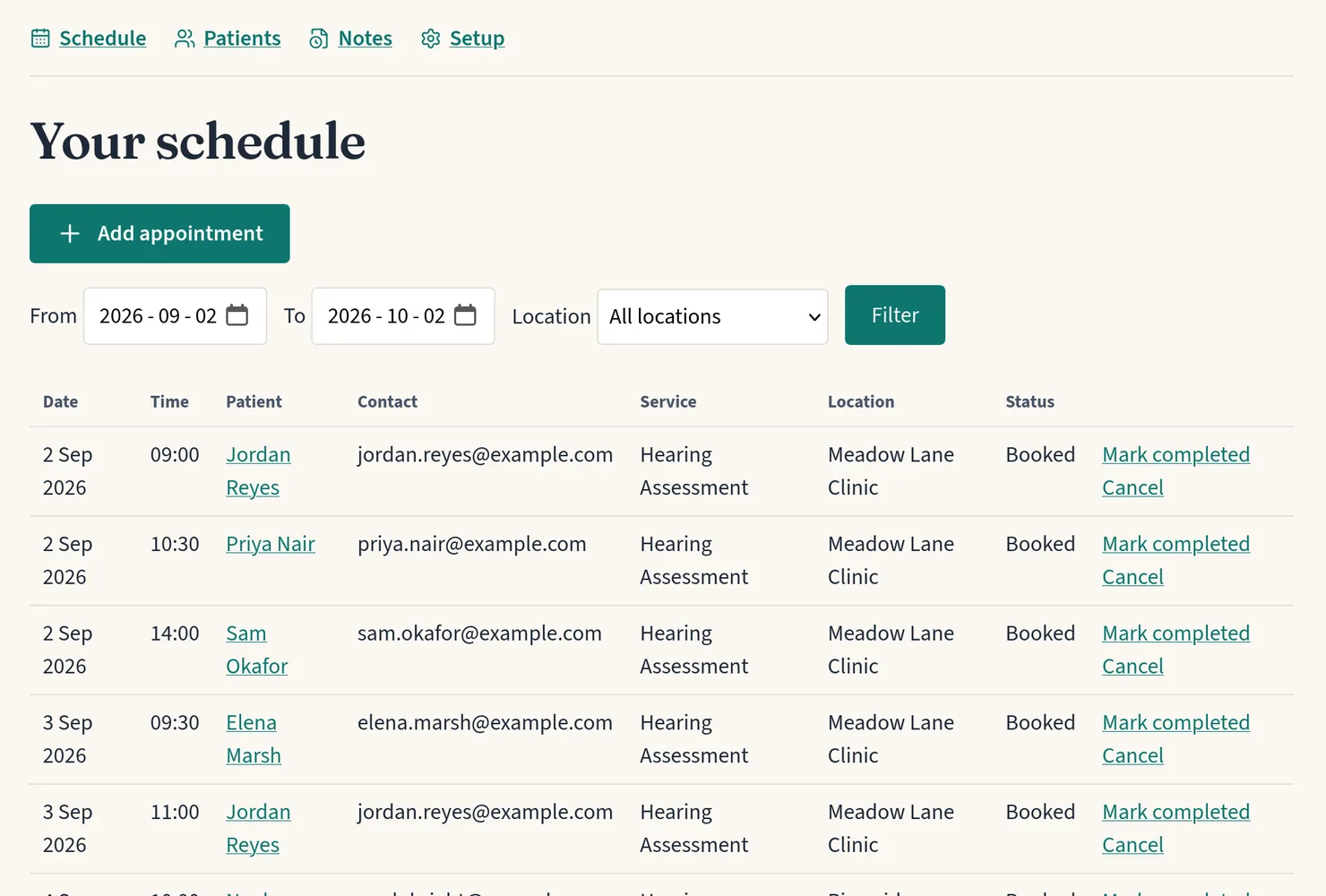Open the Schedule page link

102,39
